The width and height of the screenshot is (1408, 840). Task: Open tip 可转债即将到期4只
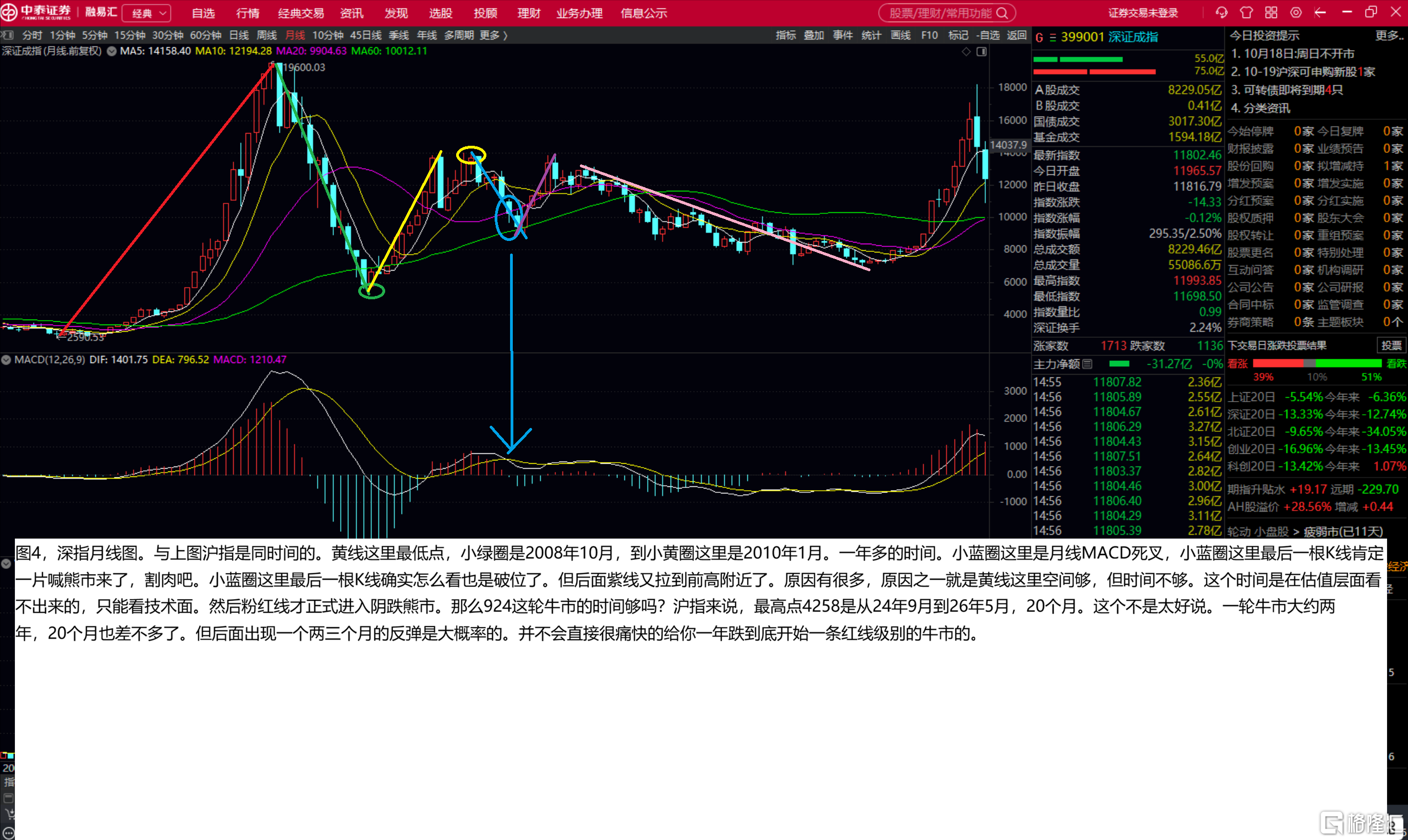(1286, 90)
